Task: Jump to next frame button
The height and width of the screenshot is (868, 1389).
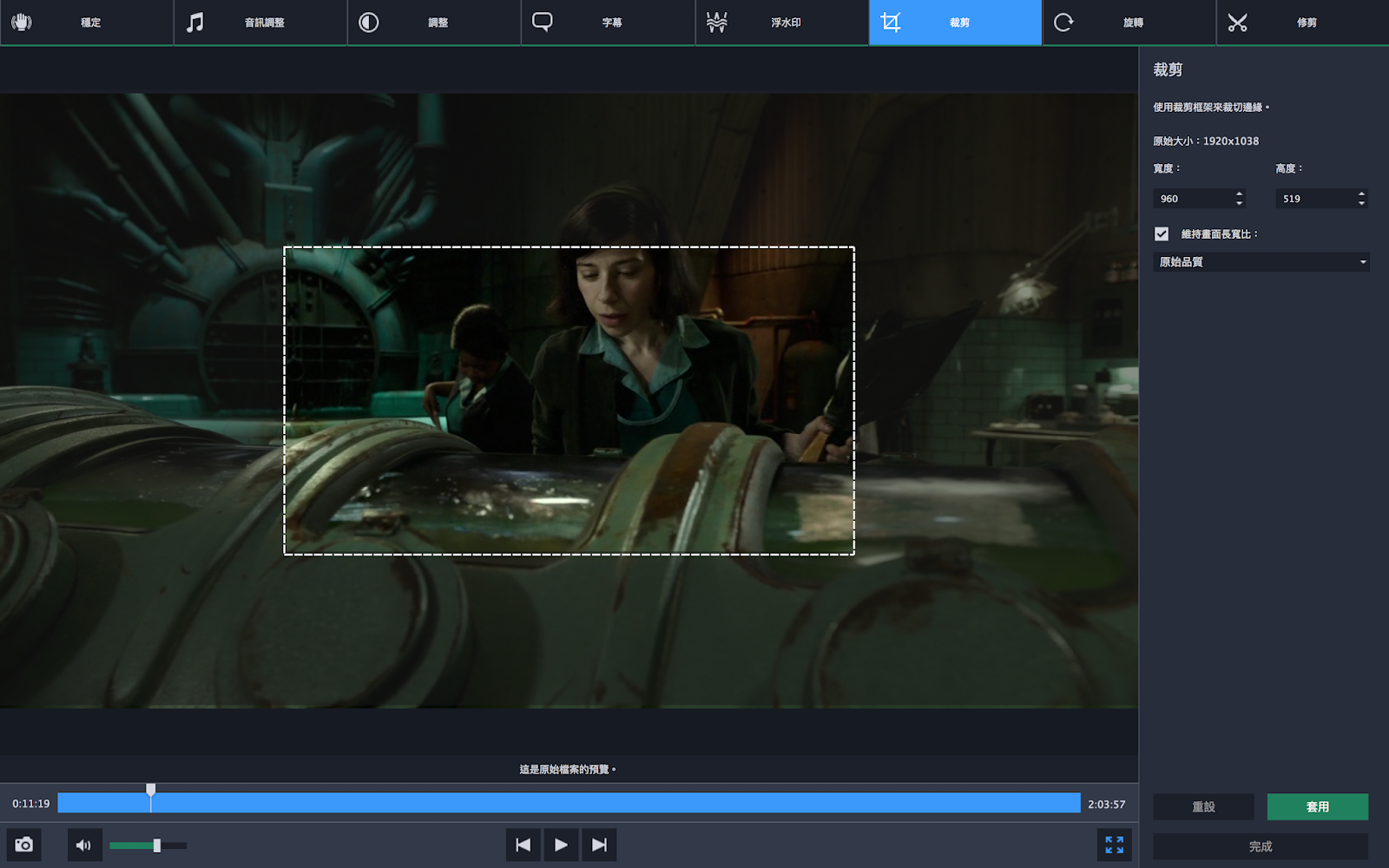Action: (599, 845)
